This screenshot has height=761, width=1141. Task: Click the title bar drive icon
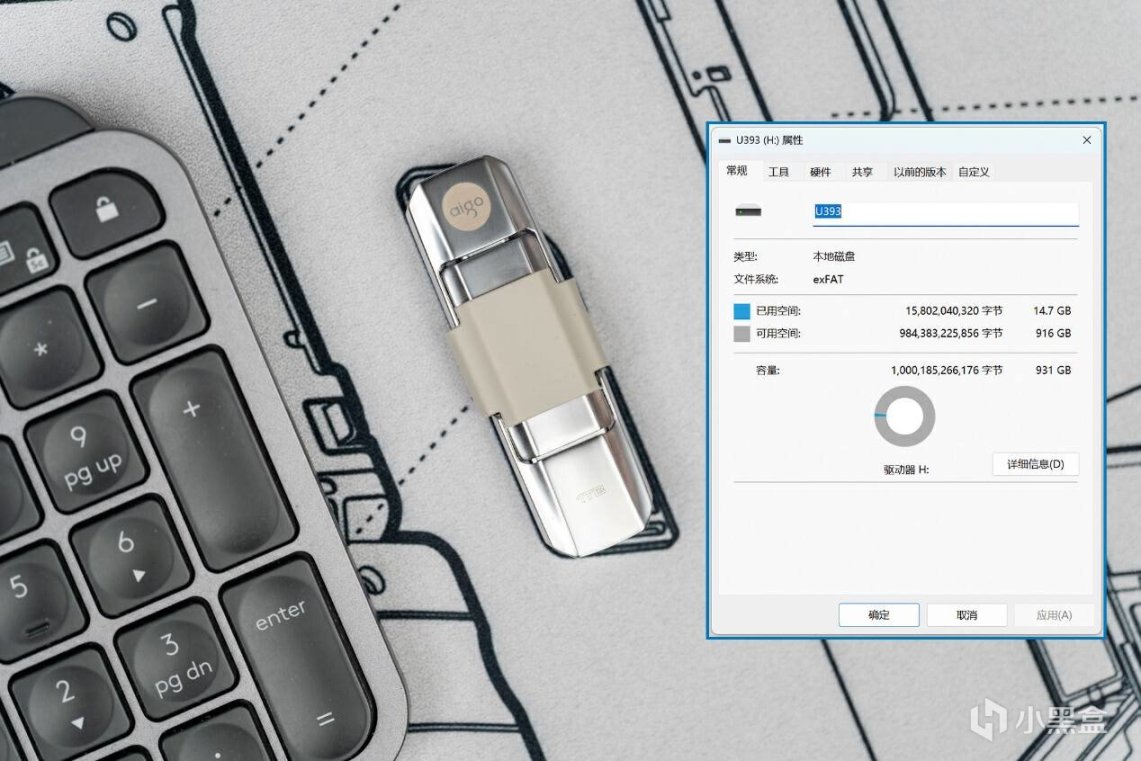click(x=725, y=140)
